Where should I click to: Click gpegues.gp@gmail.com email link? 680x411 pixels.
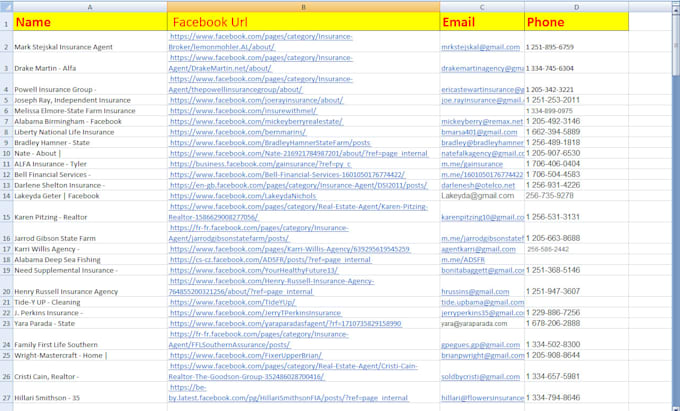click(481, 345)
